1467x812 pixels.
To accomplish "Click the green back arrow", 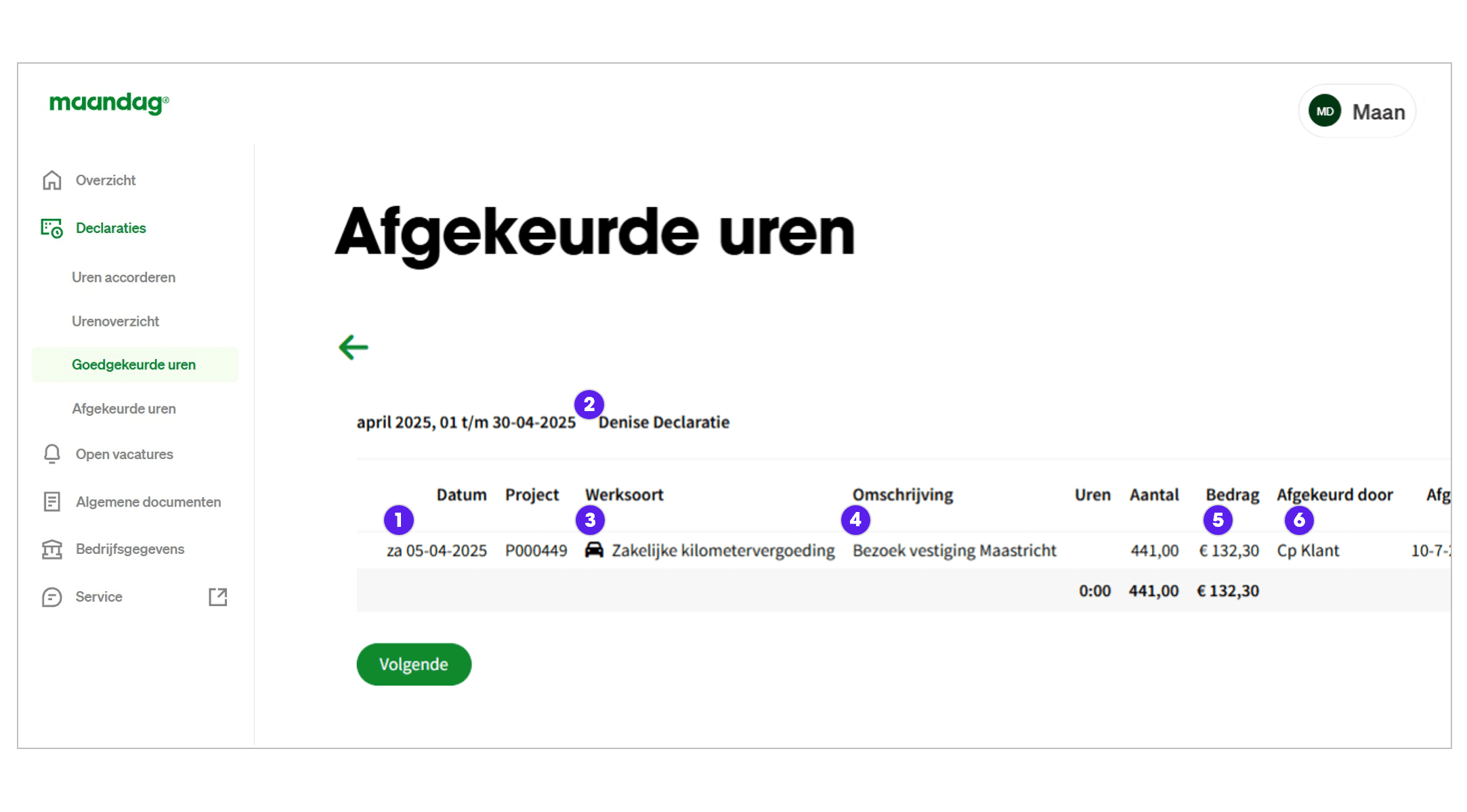I will [x=352, y=347].
